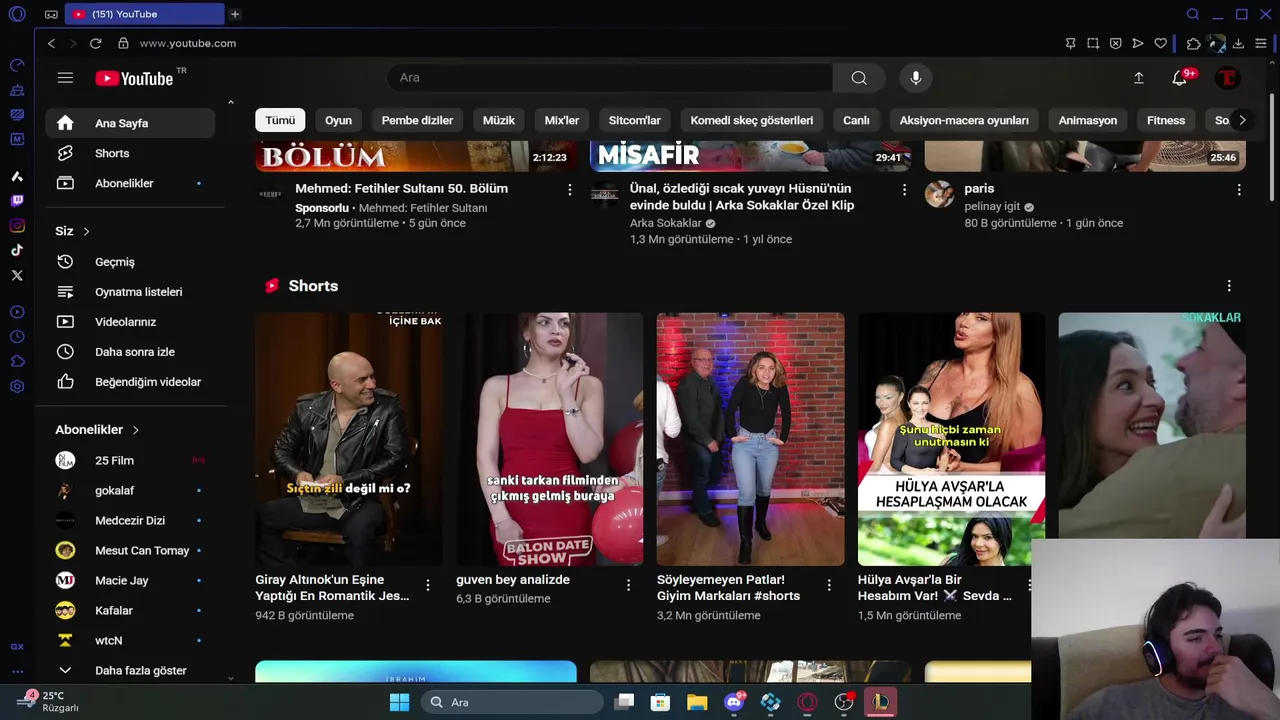Image resolution: width=1280 pixels, height=720 pixels.
Task: Select the Müzik filter chip
Action: tap(499, 120)
